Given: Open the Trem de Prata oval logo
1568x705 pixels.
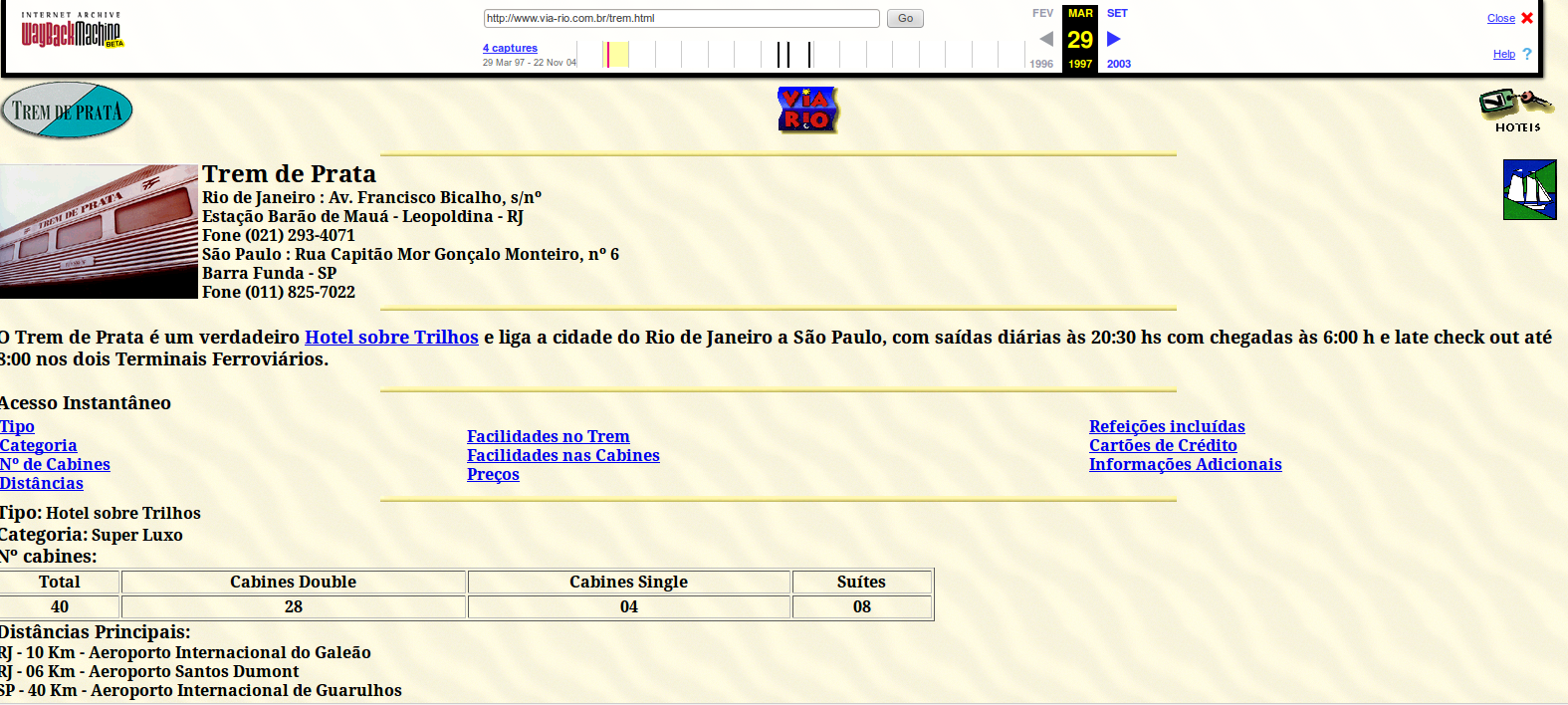Looking at the screenshot, I should [x=67, y=111].
